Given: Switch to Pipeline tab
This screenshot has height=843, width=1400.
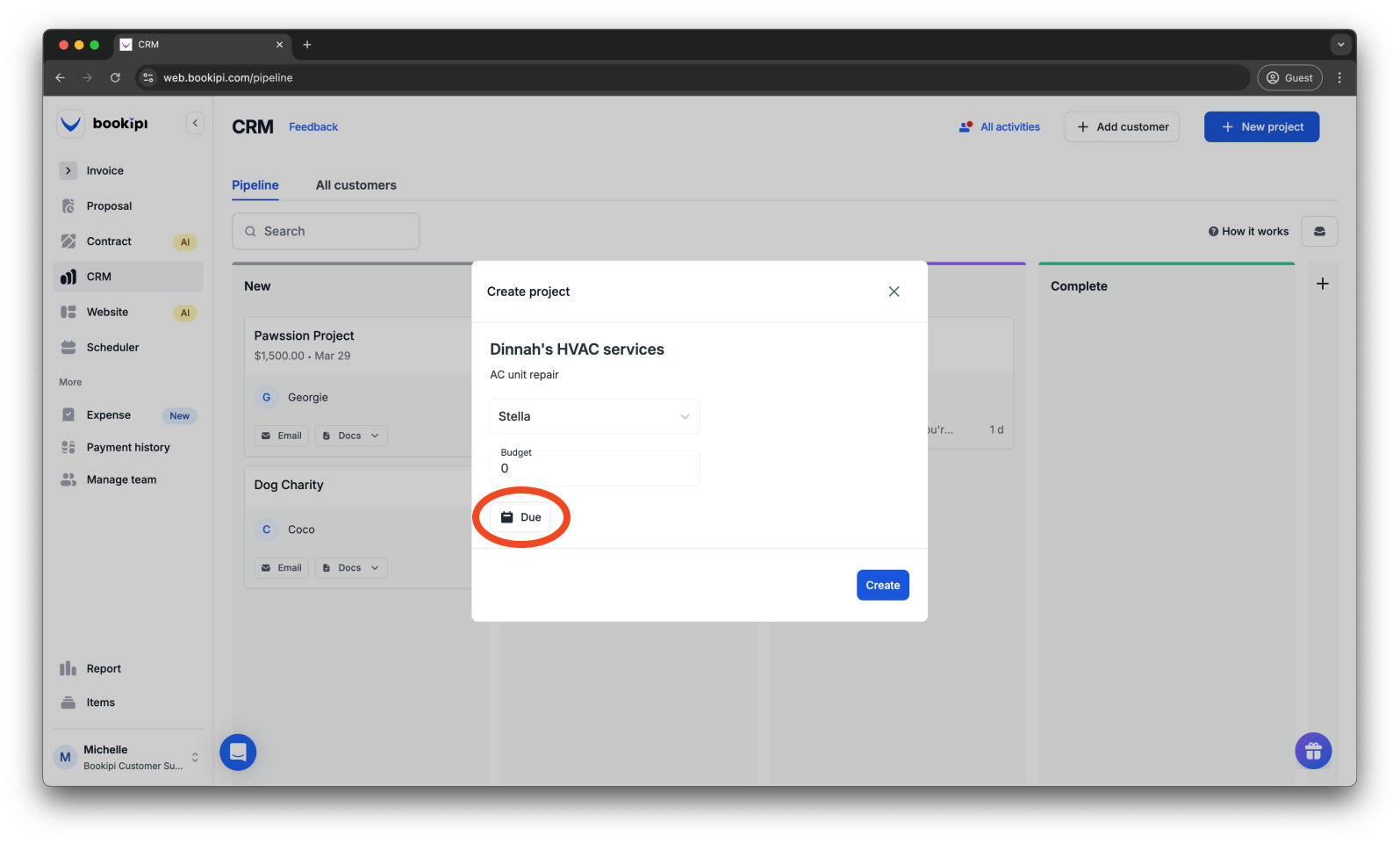Looking at the screenshot, I should coord(255,185).
